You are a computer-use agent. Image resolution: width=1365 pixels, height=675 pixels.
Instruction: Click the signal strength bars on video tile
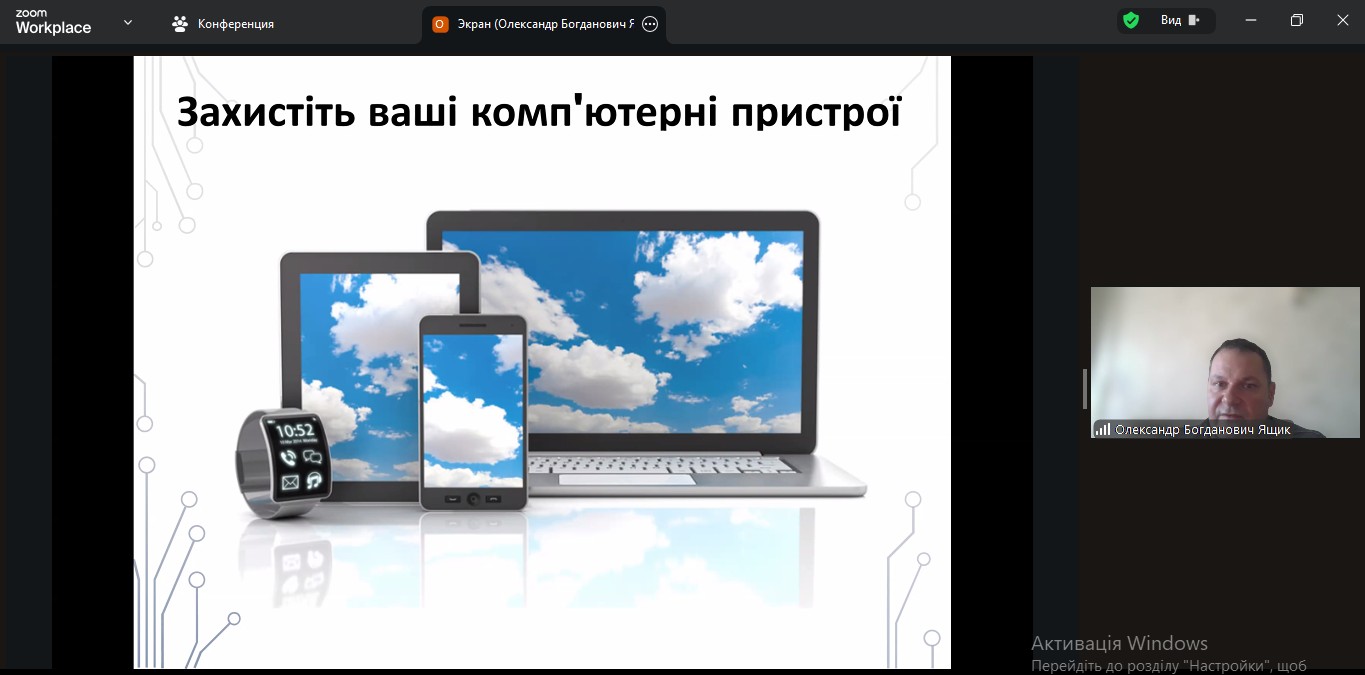(x=1102, y=429)
